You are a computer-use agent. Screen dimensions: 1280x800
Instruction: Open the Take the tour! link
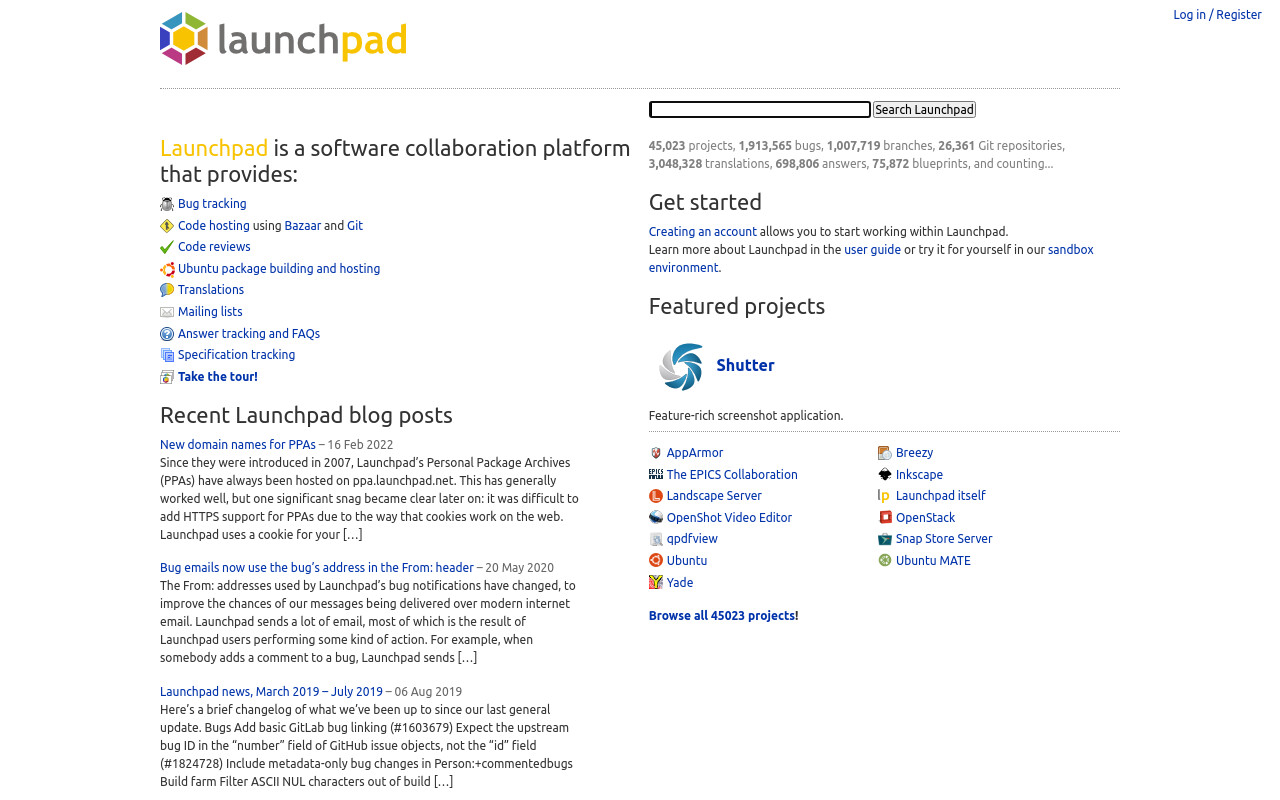pyautogui.click(x=218, y=377)
